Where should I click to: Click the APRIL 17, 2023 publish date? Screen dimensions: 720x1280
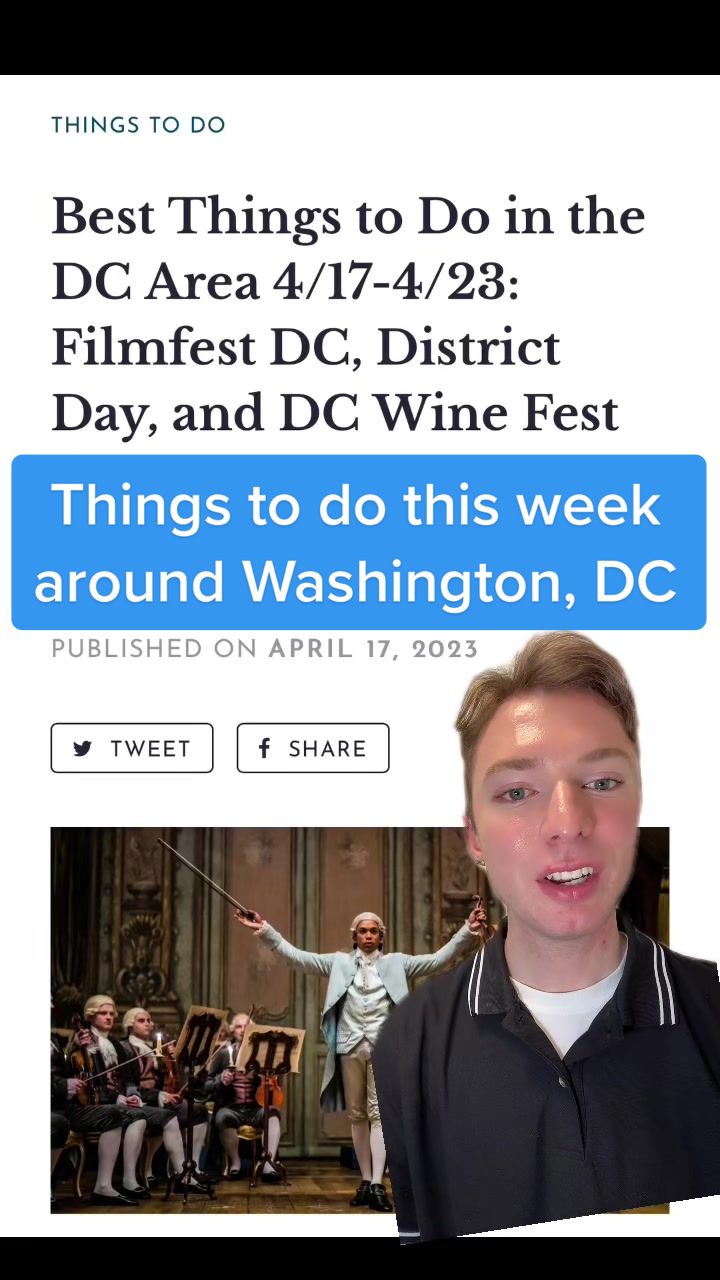(x=373, y=648)
